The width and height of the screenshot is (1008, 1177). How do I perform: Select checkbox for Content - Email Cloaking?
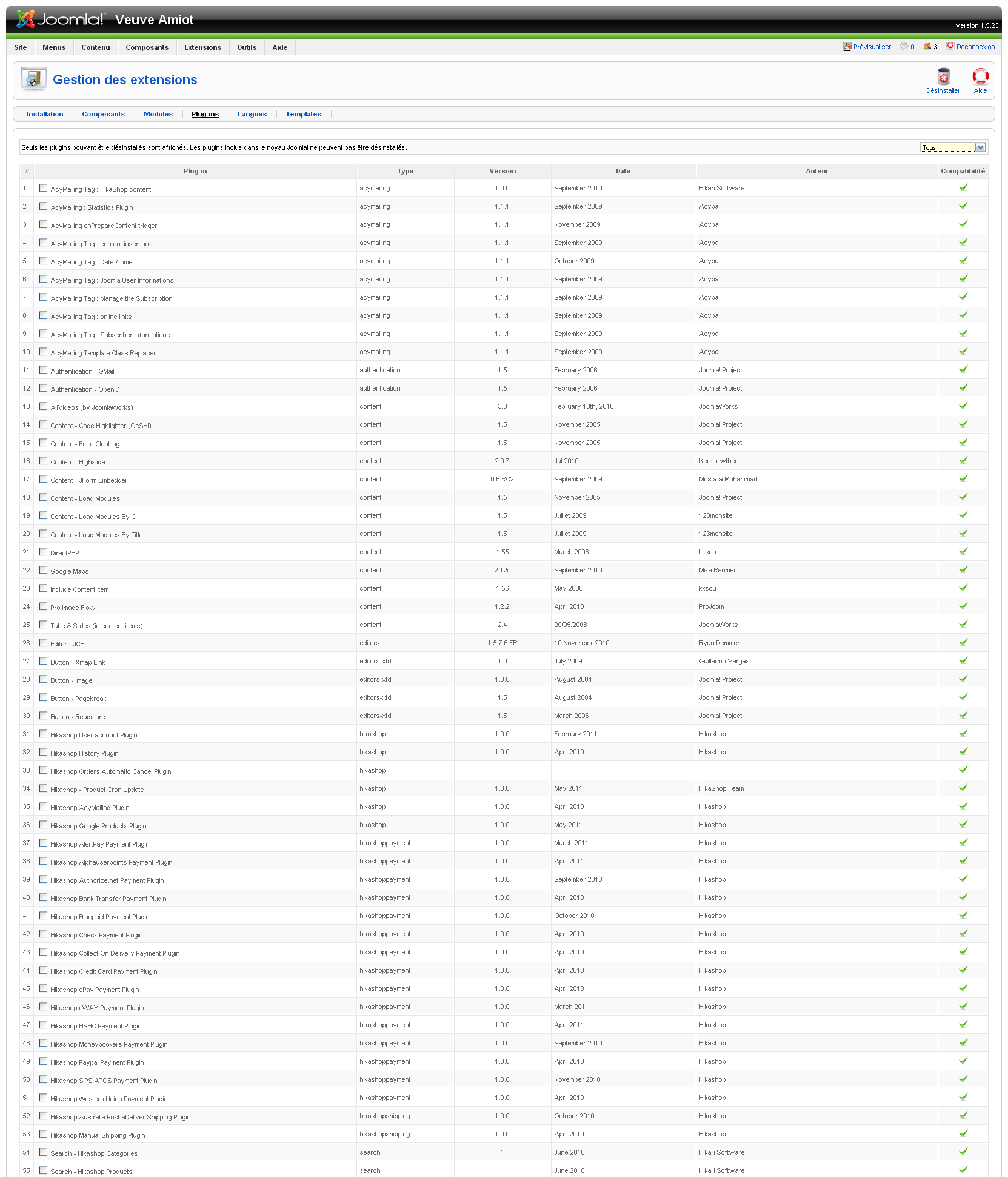pos(43,443)
